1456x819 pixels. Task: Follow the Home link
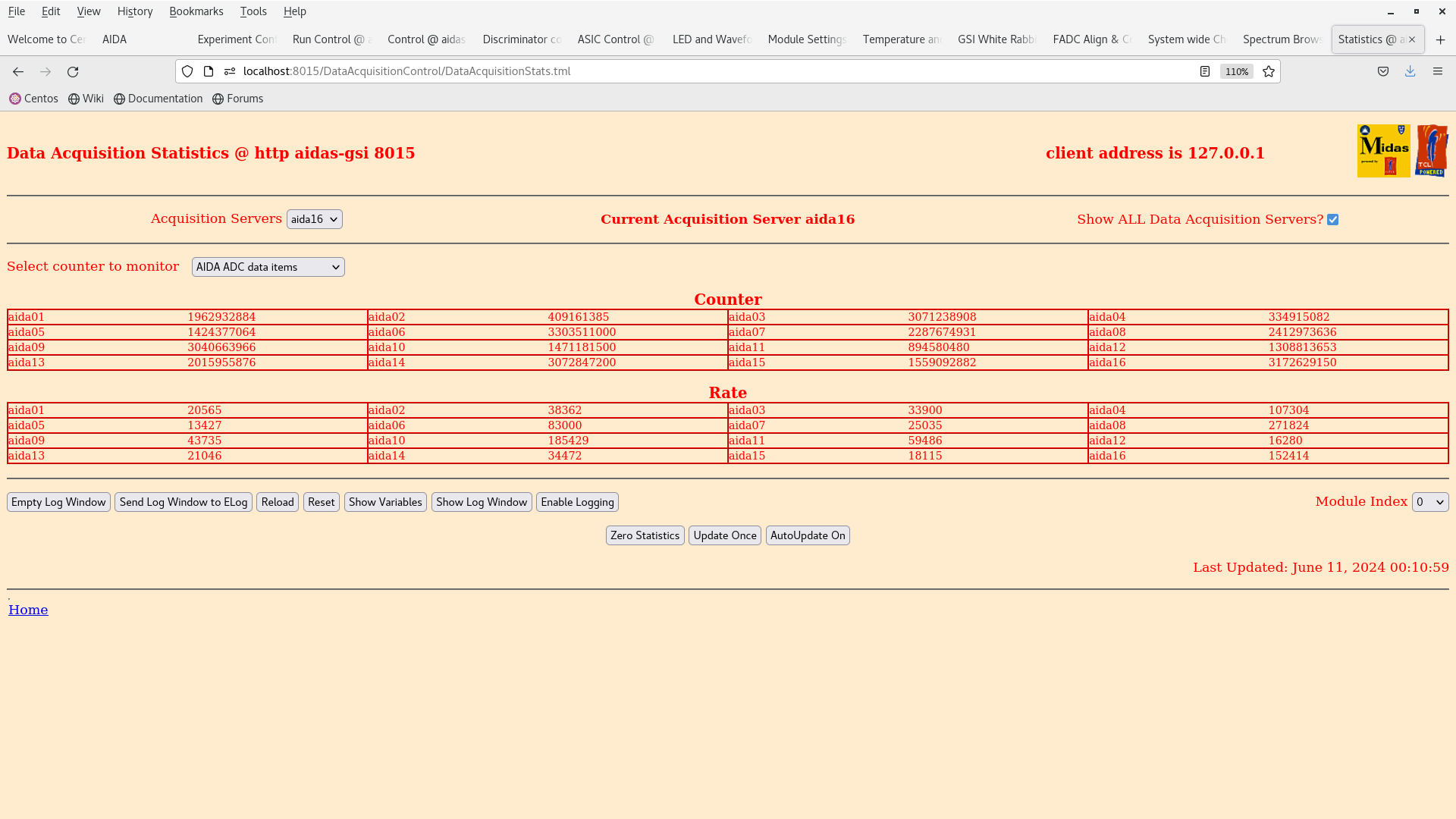[28, 610]
